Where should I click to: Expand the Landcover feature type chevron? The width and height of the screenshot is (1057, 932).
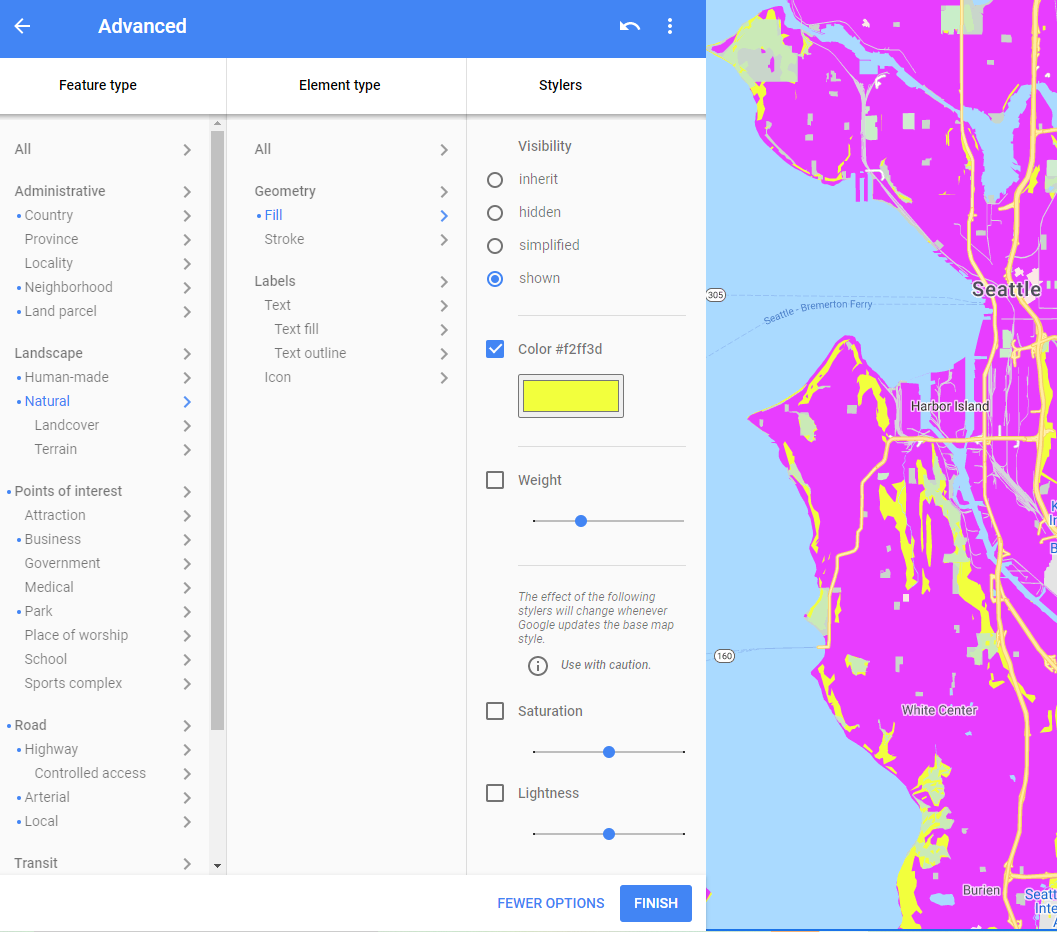[187, 426]
